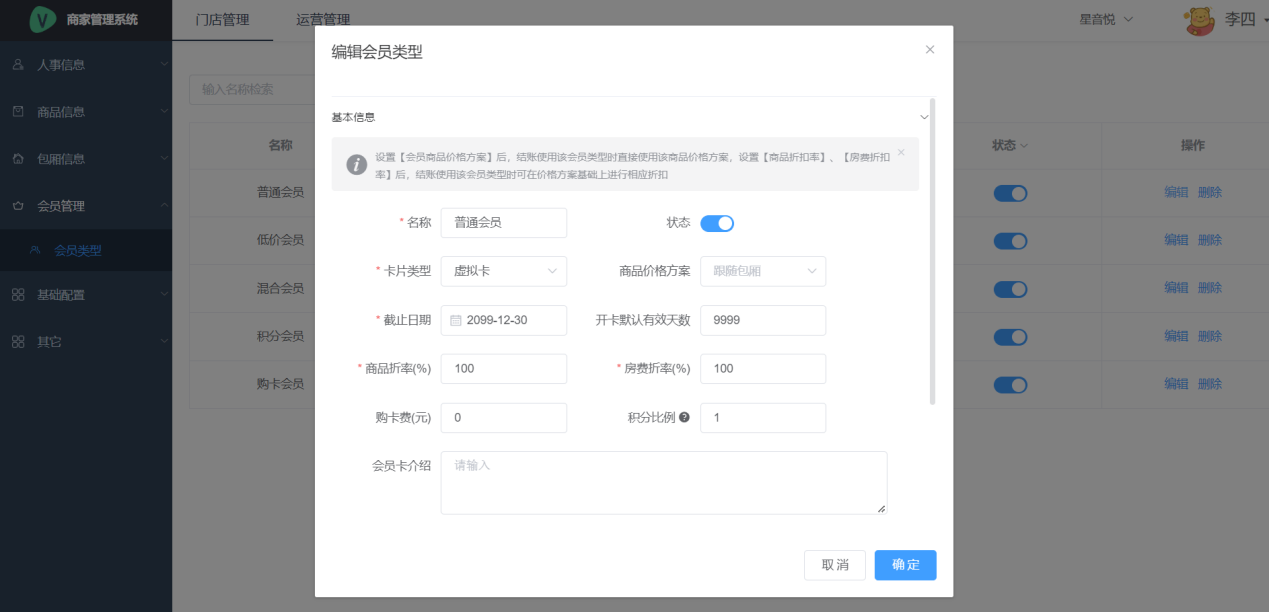Viewport: 1269px width, 612px height.
Task: Close the 编辑会员类型 dialog with the X
Action: pos(930,49)
